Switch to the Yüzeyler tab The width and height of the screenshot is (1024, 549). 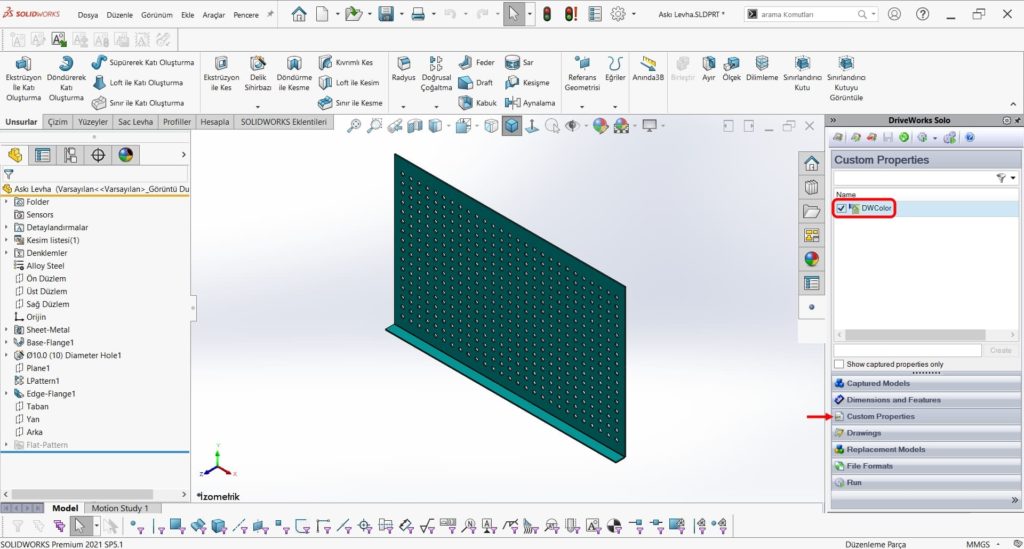point(93,122)
